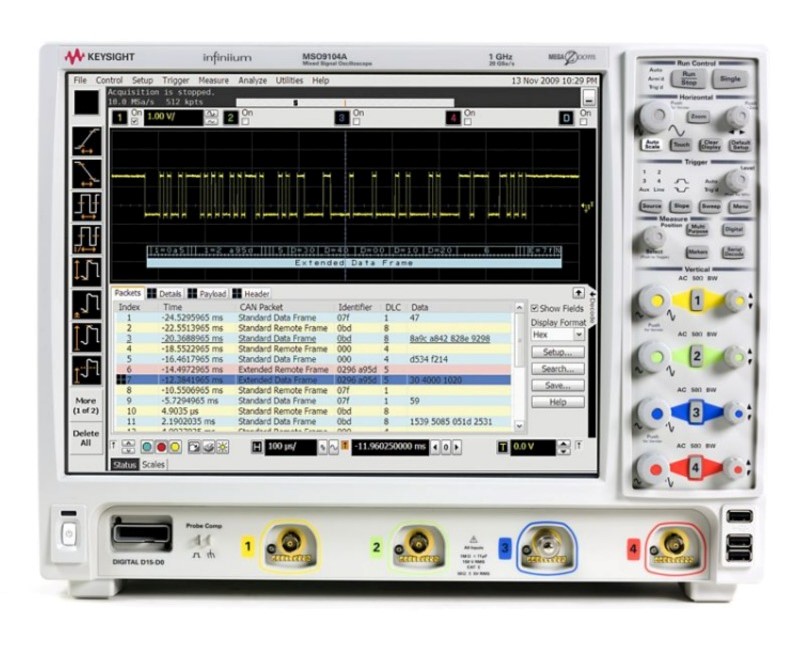Screen dimensions: 796x645
Task: Open the Measure menu
Action: [213, 80]
